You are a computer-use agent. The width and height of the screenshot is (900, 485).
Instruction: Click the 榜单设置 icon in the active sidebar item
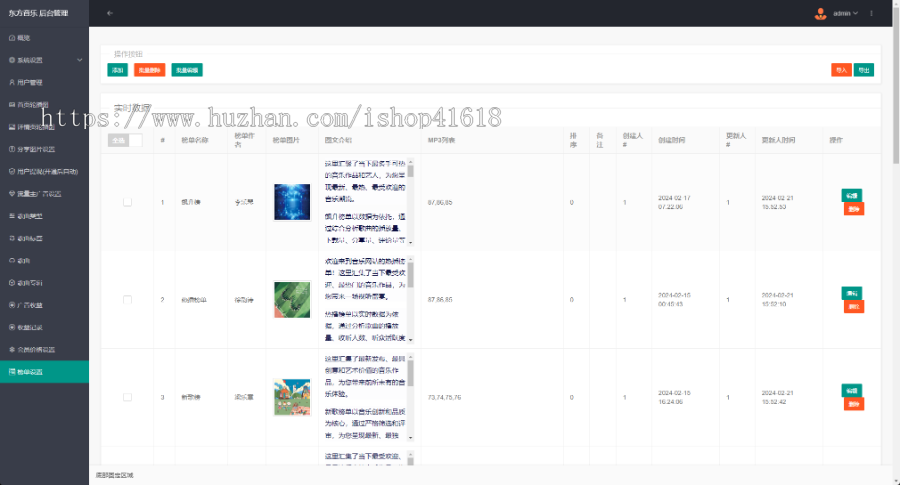11,372
